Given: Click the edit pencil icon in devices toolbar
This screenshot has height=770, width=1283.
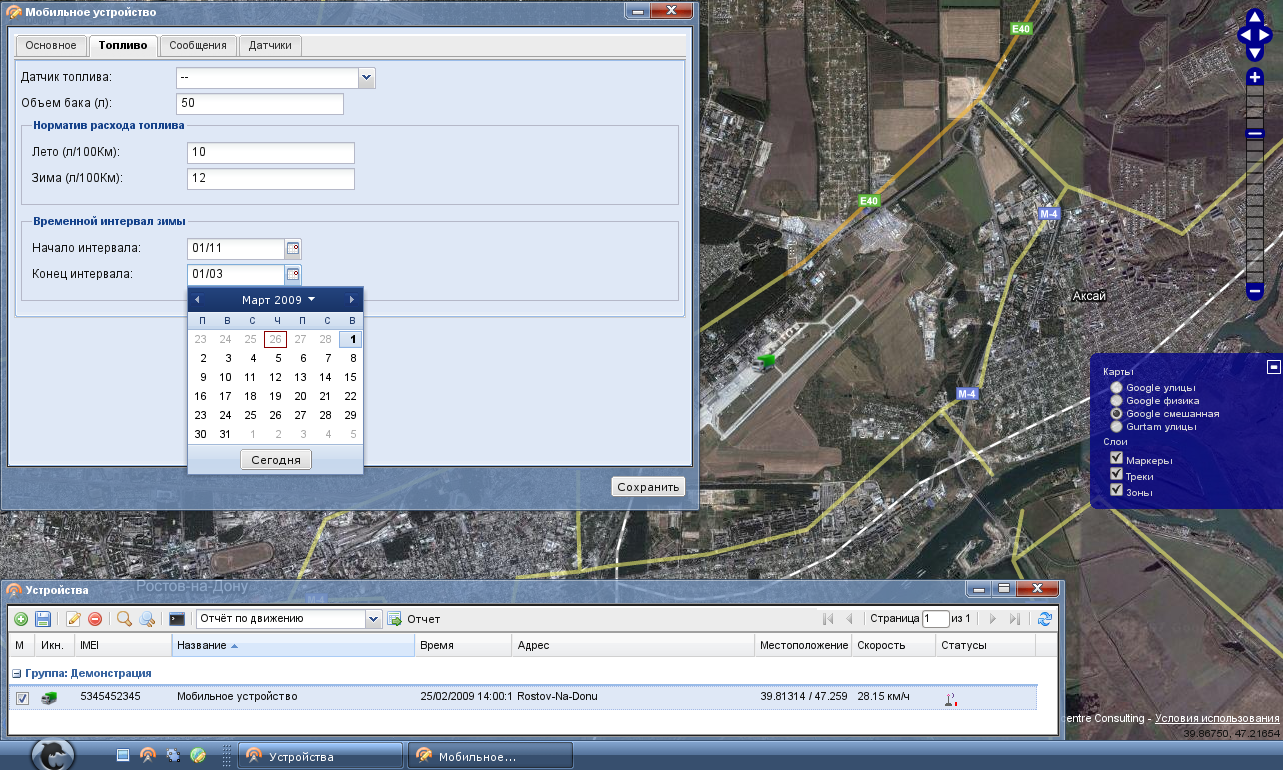Looking at the screenshot, I should coord(74,619).
